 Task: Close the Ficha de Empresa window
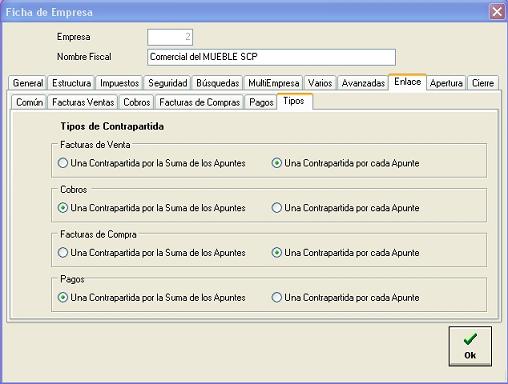coord(497,12)
